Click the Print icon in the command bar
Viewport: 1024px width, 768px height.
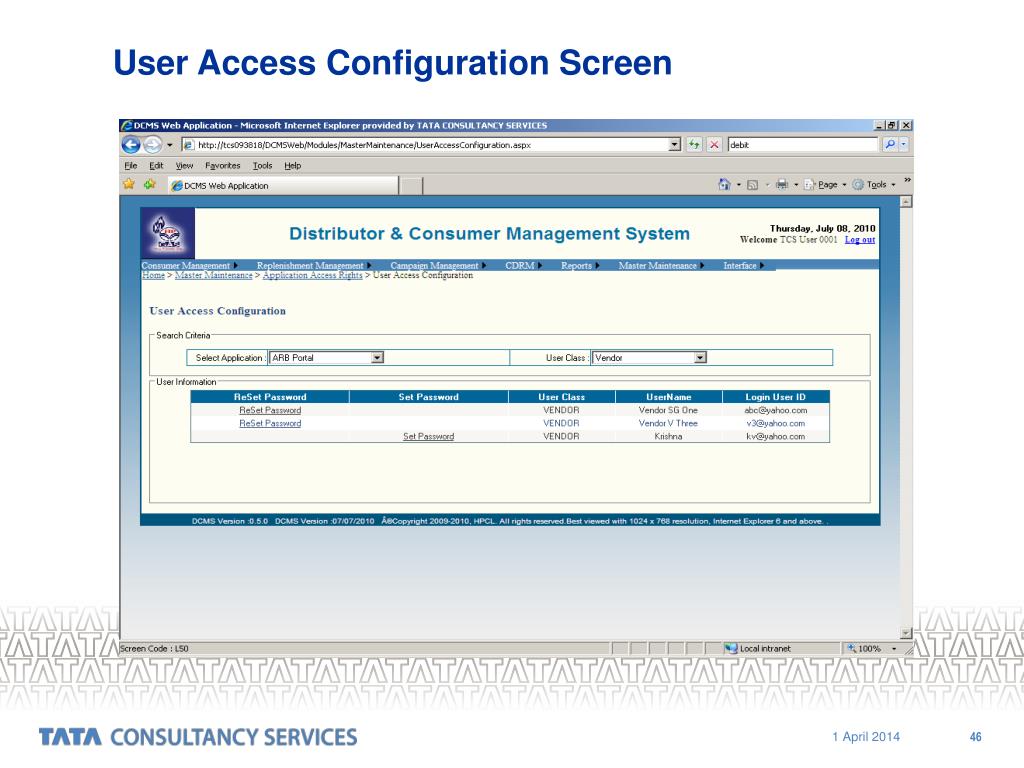click(782, 185)
